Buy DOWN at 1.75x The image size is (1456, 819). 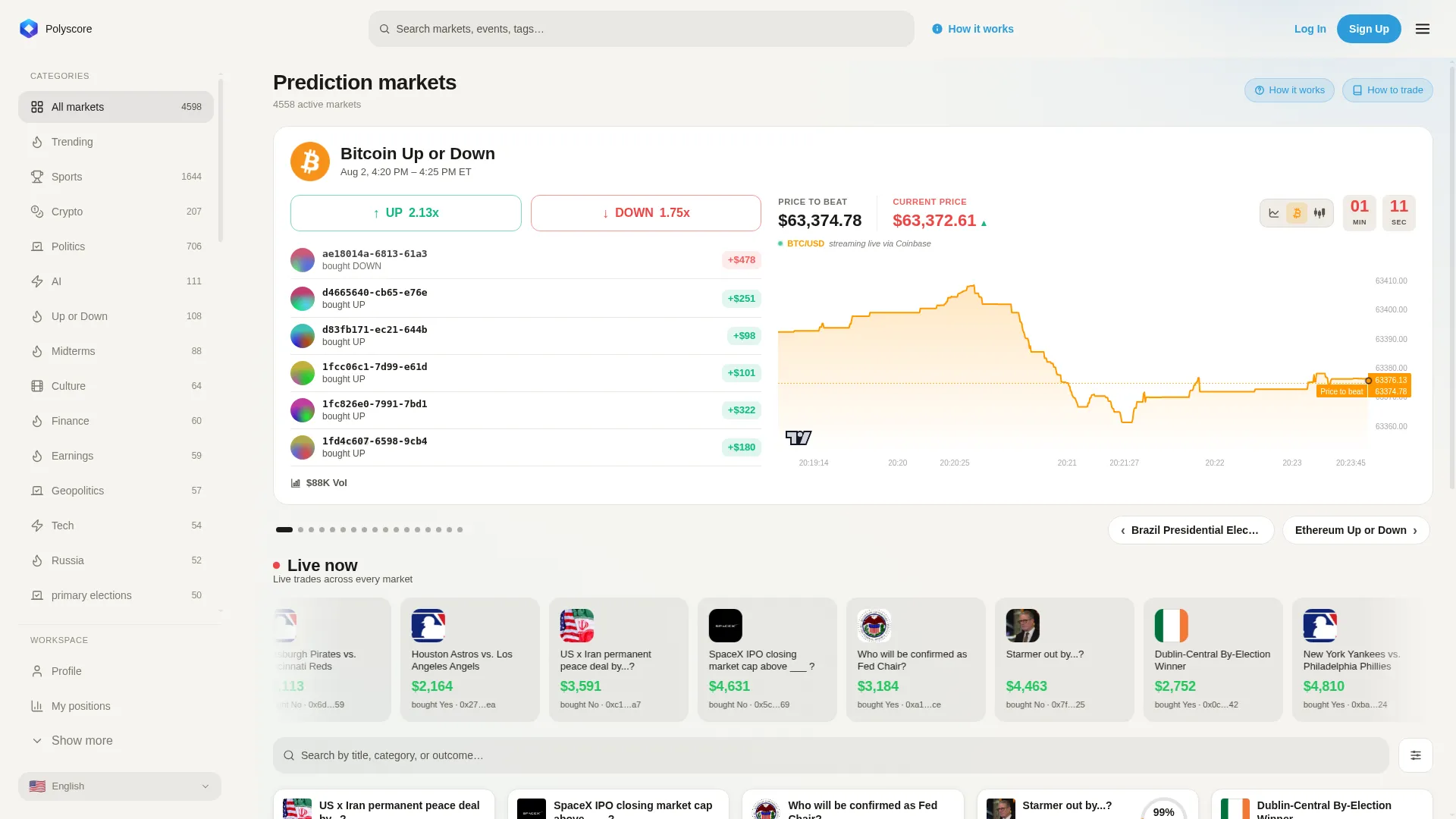tap(646, 213)
